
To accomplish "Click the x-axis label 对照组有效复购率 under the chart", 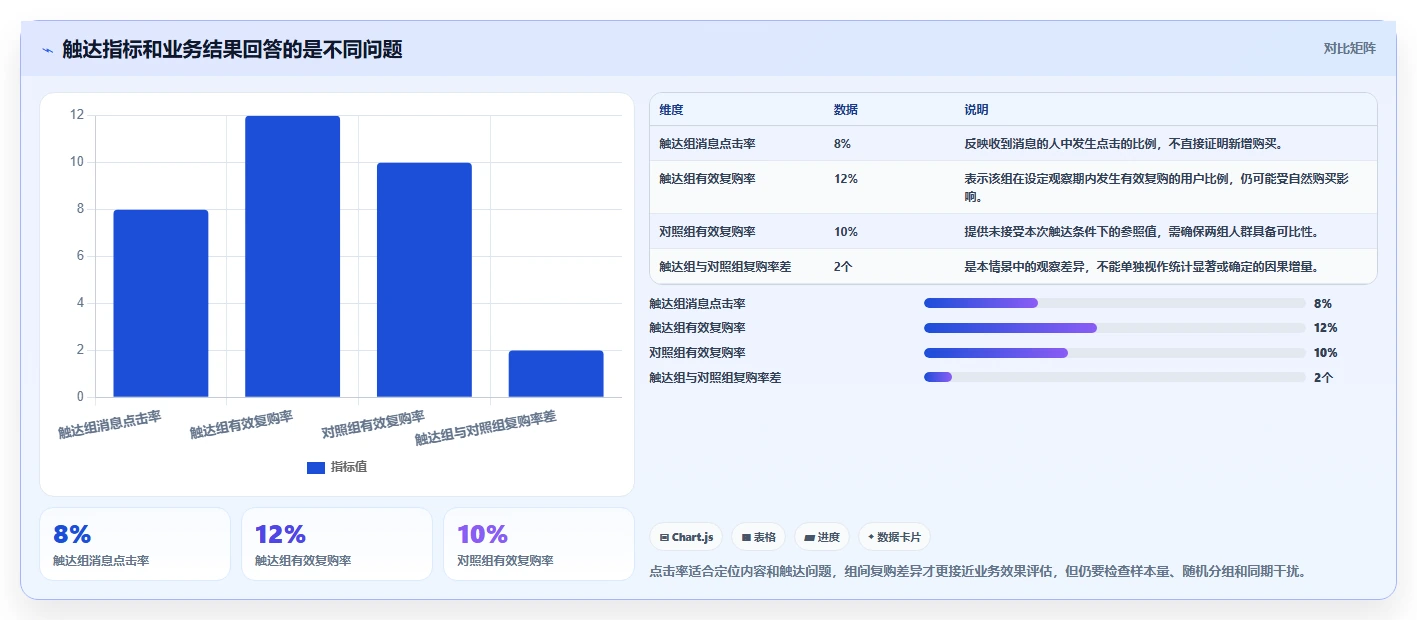I will pyautogui.click(x=373, y=424).
